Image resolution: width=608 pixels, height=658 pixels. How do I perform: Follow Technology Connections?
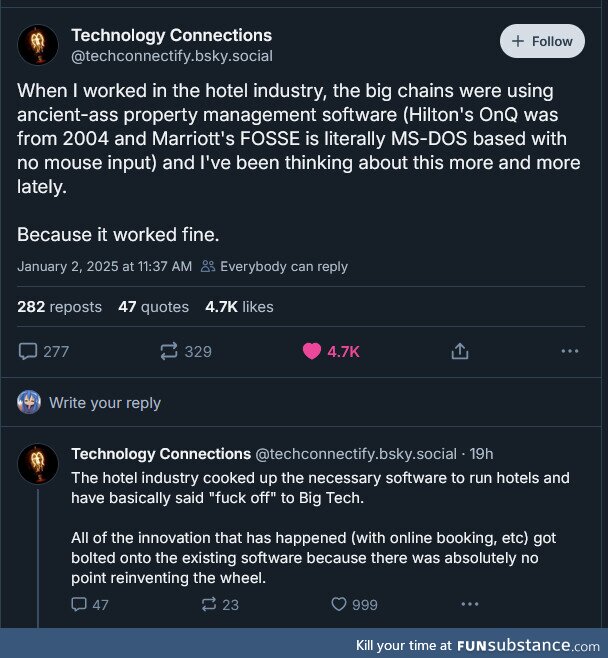click(x=542, y=41)
